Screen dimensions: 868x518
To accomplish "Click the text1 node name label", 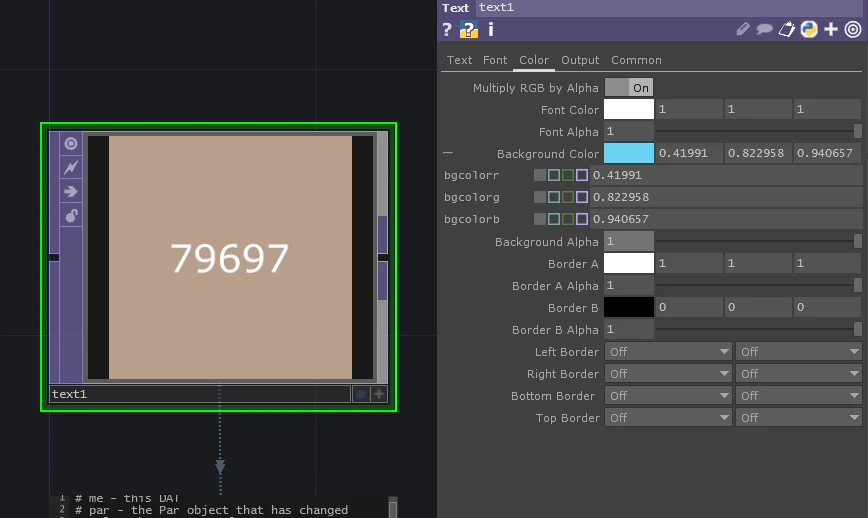I will point(200,394).
